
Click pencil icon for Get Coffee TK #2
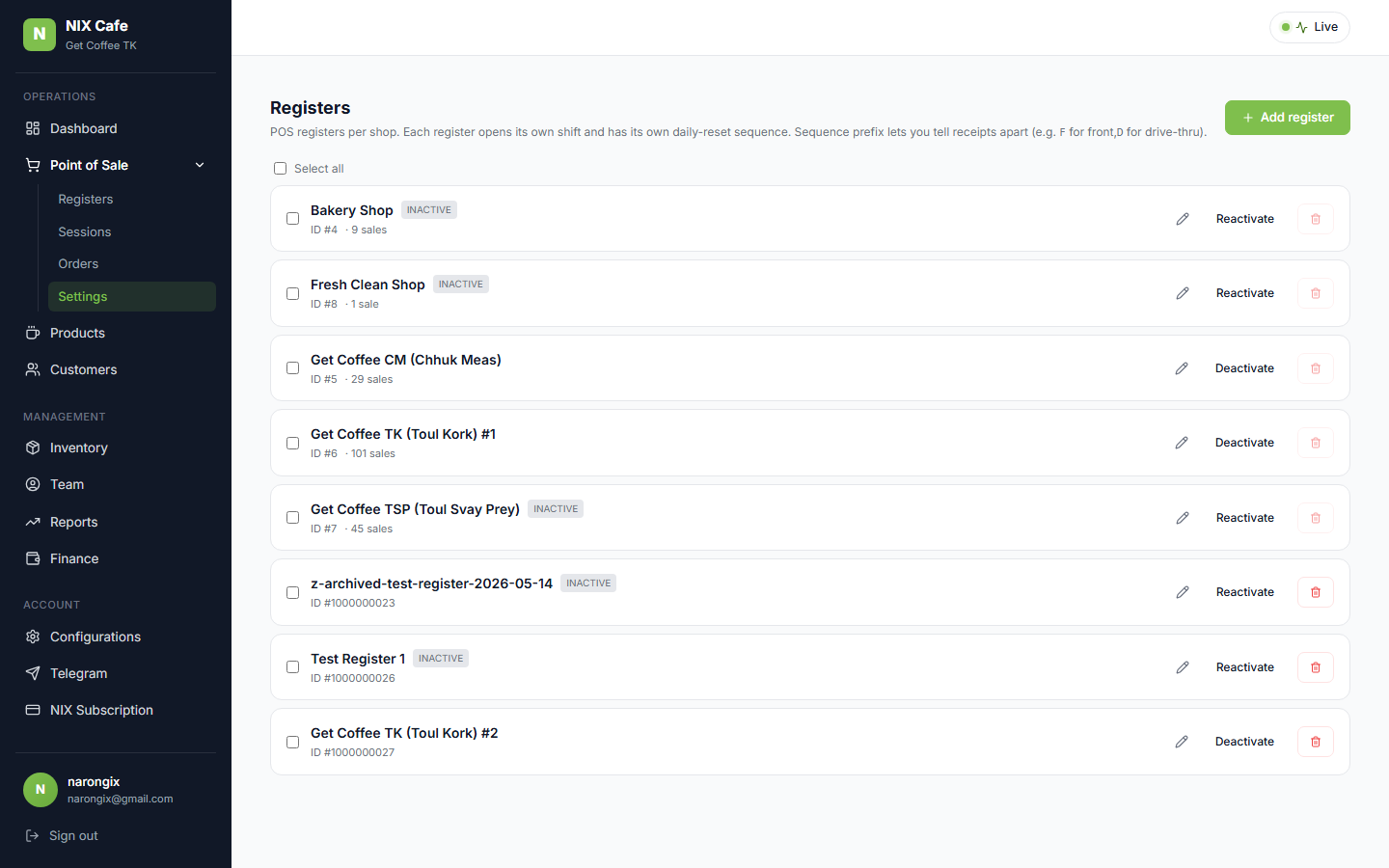click(1182, 742)
